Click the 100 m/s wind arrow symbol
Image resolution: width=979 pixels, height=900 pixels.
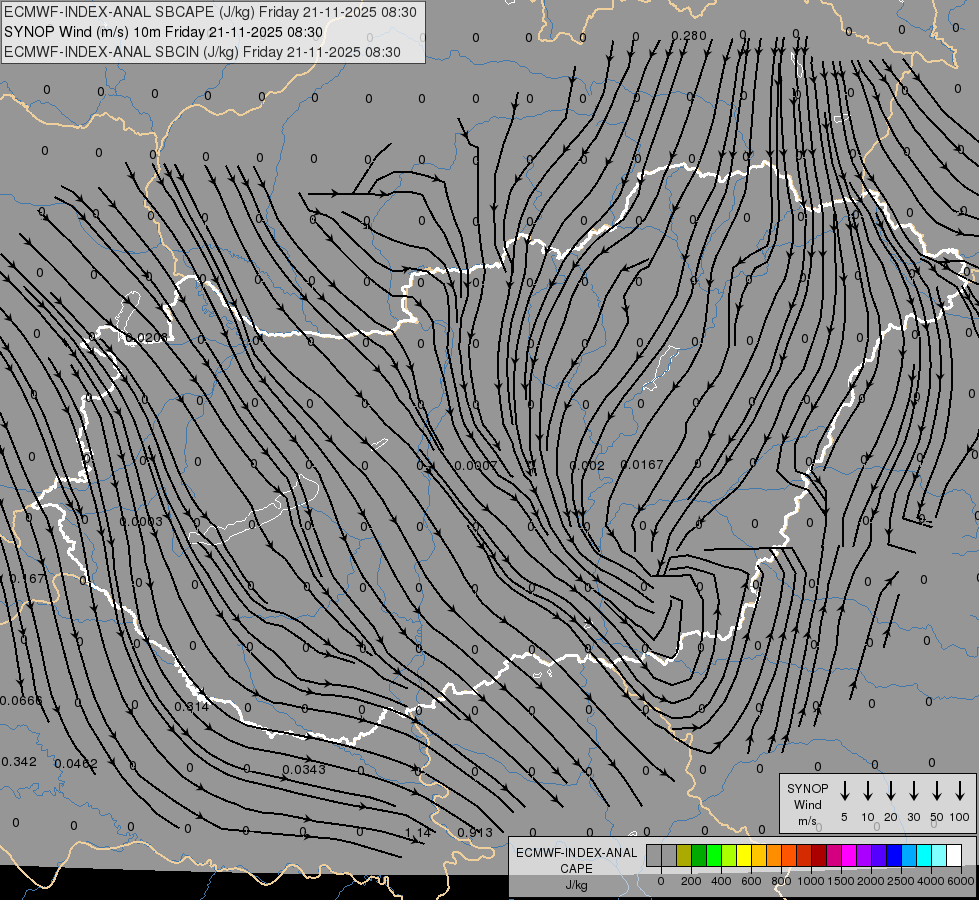click(x=960, y=791)
